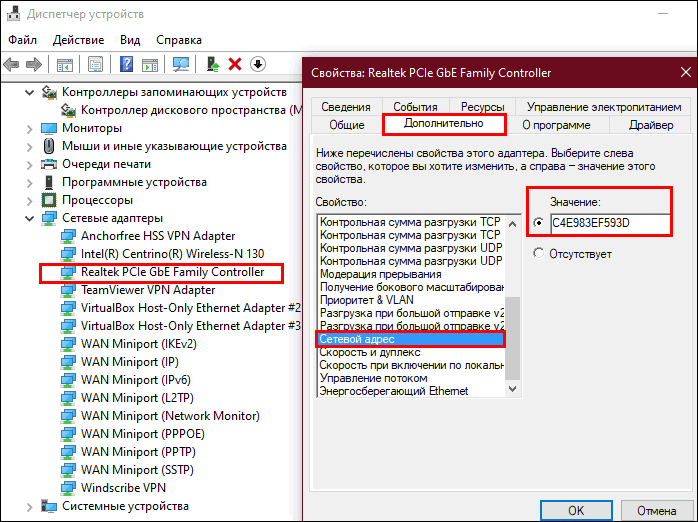Open the Properties toolbar icon
Screen dimensions: 698x522
point(95,65)
